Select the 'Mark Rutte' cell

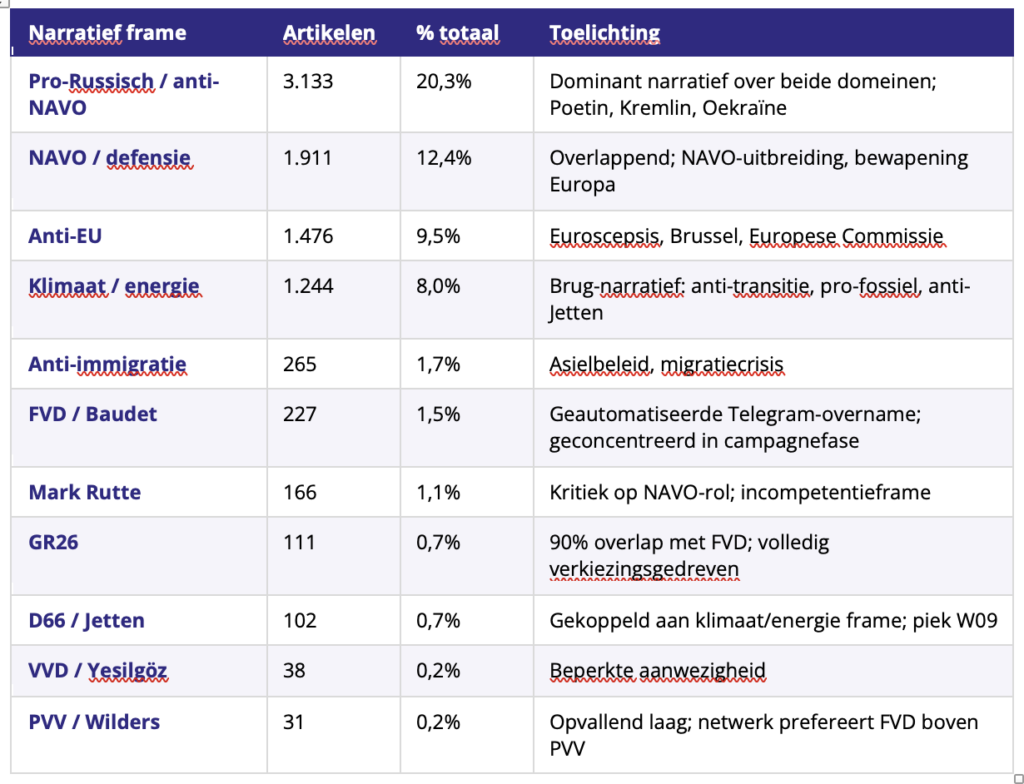85,492
